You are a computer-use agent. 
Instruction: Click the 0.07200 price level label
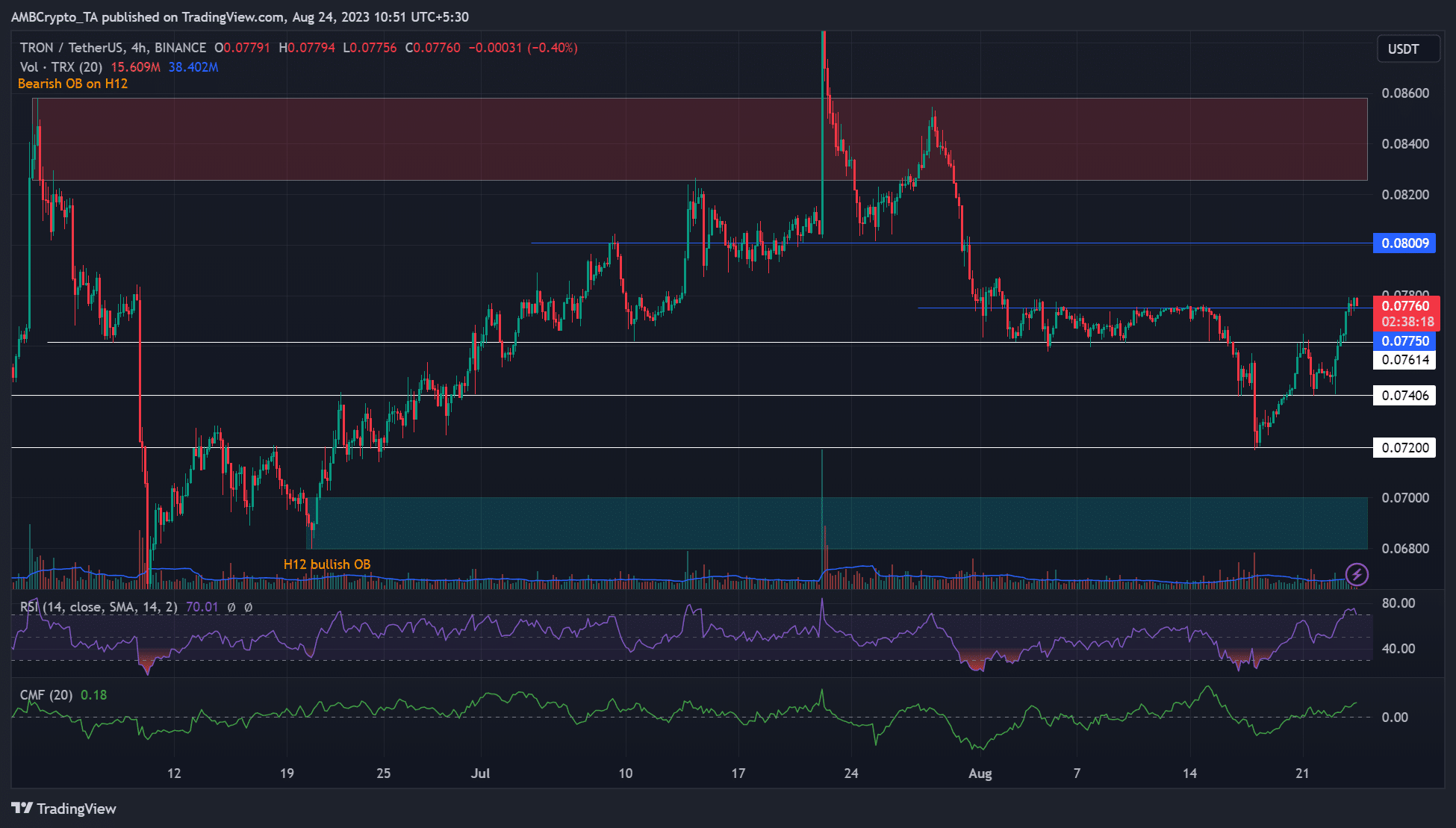tap(1404, 448)
